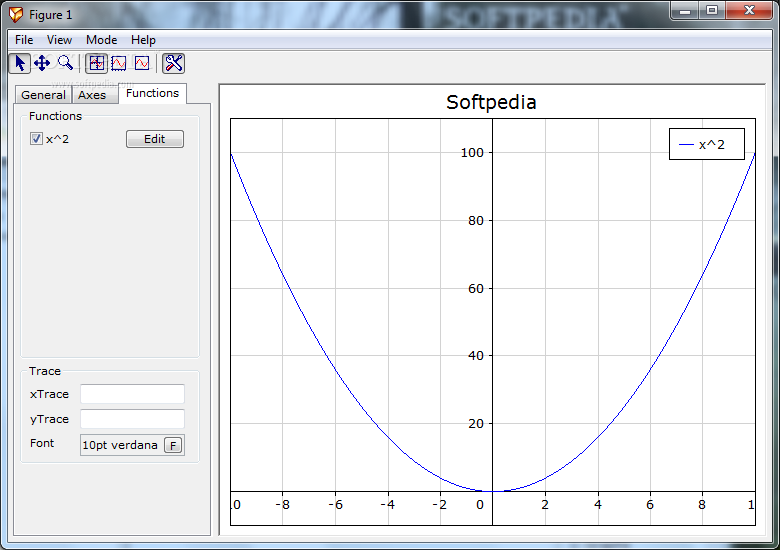Viewport: 780px width, 550px height.
Task: Click the dotted-border plot icon
Action: coord(119,63)
